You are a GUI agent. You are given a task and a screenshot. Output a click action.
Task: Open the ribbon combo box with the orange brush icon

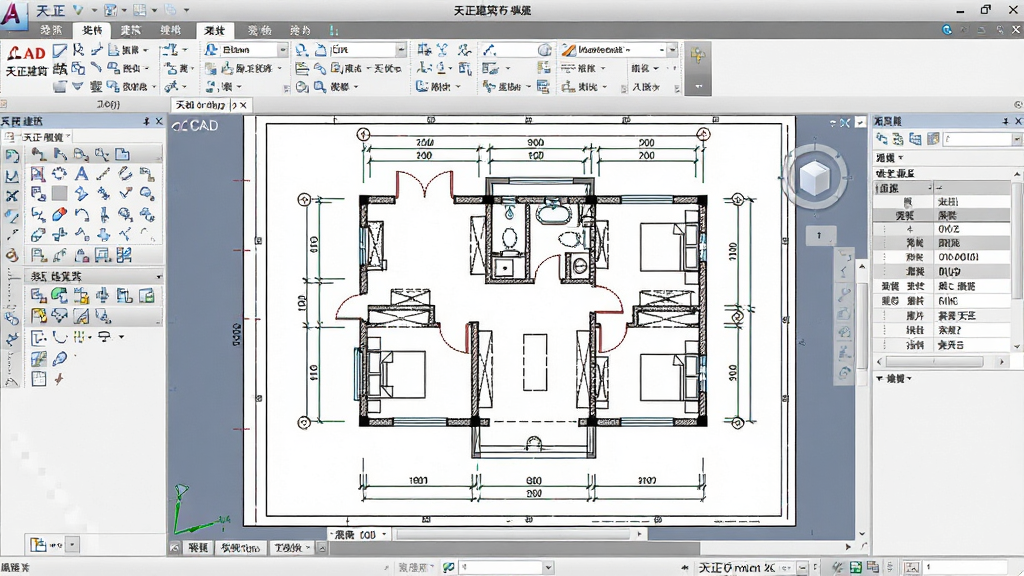[x=618, y=50]
